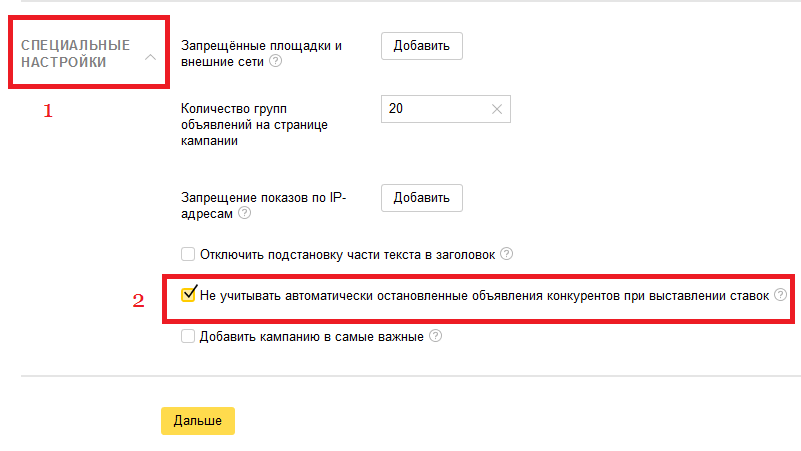Click label text Не учитывать автоматически остановленные объявления
801x451 pixels.
pos(484,296)
